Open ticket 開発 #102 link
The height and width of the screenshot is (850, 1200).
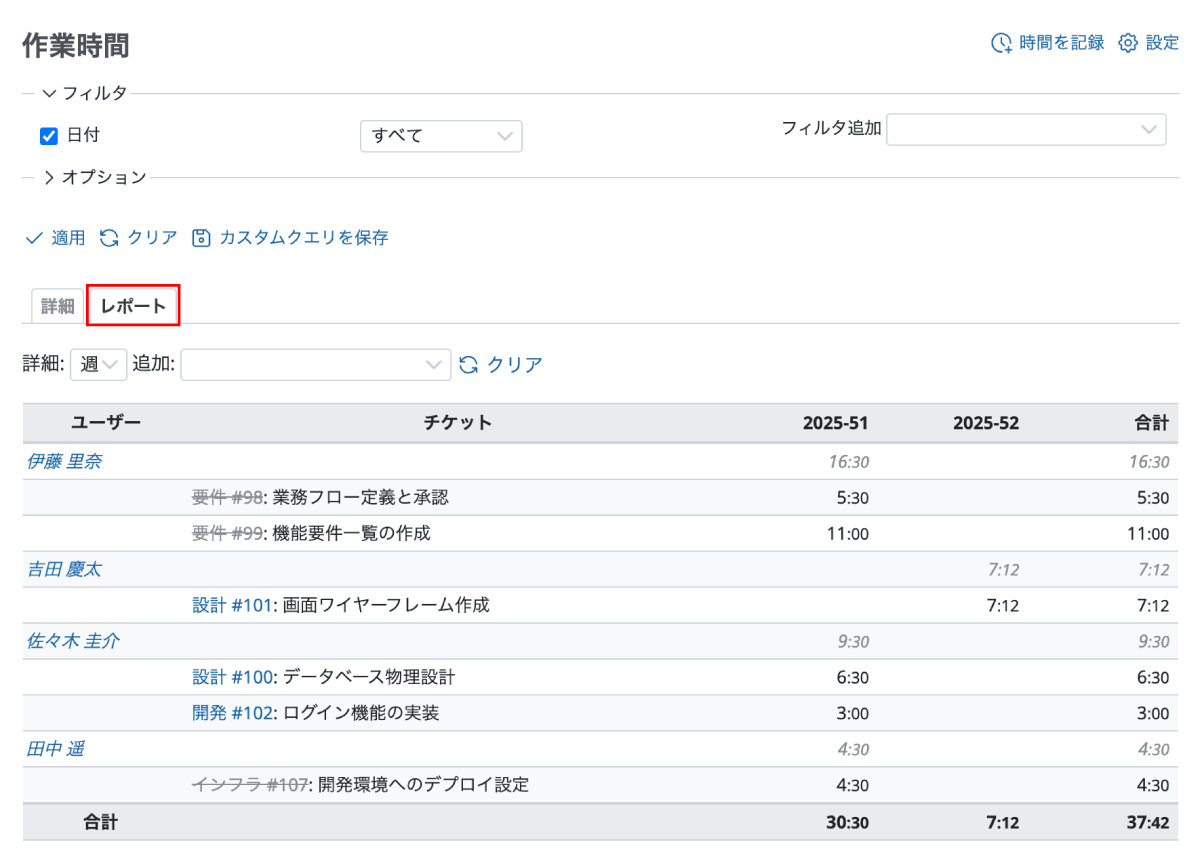pos(232,713)
